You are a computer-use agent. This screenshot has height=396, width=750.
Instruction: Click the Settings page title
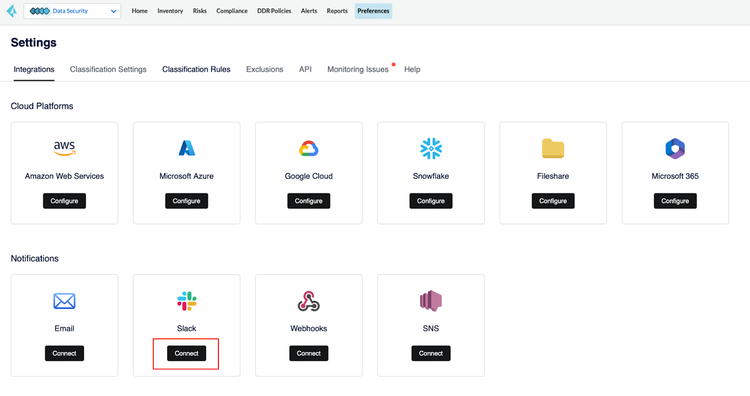point(33,43)
